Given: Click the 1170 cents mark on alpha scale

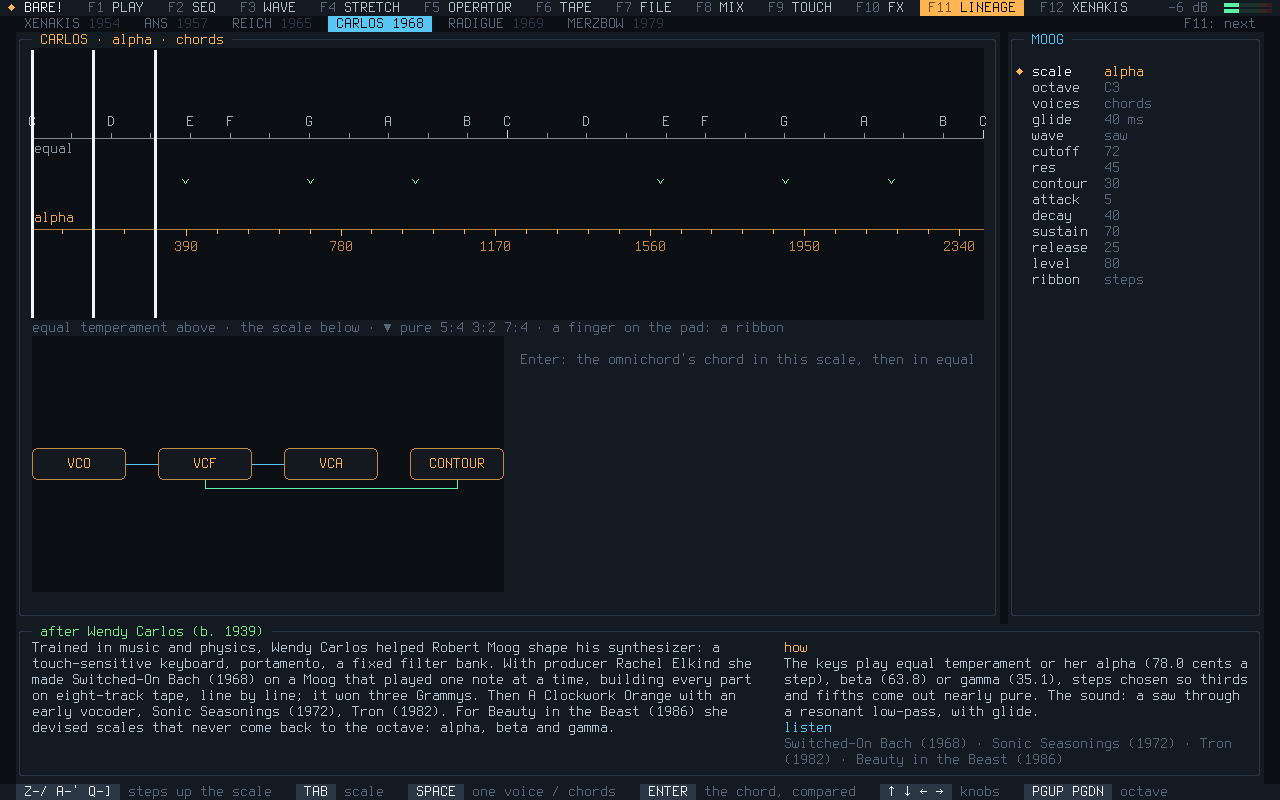Looking at the screenshot, I should pos(495,246).
